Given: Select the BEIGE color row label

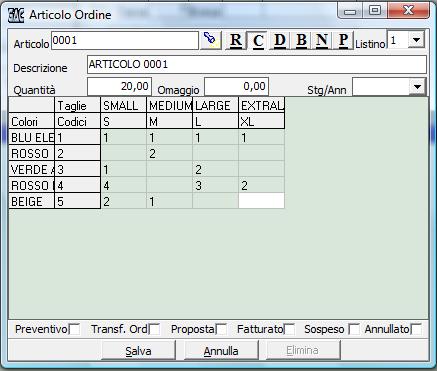Looking at the screenshot, I should (32, 201).
